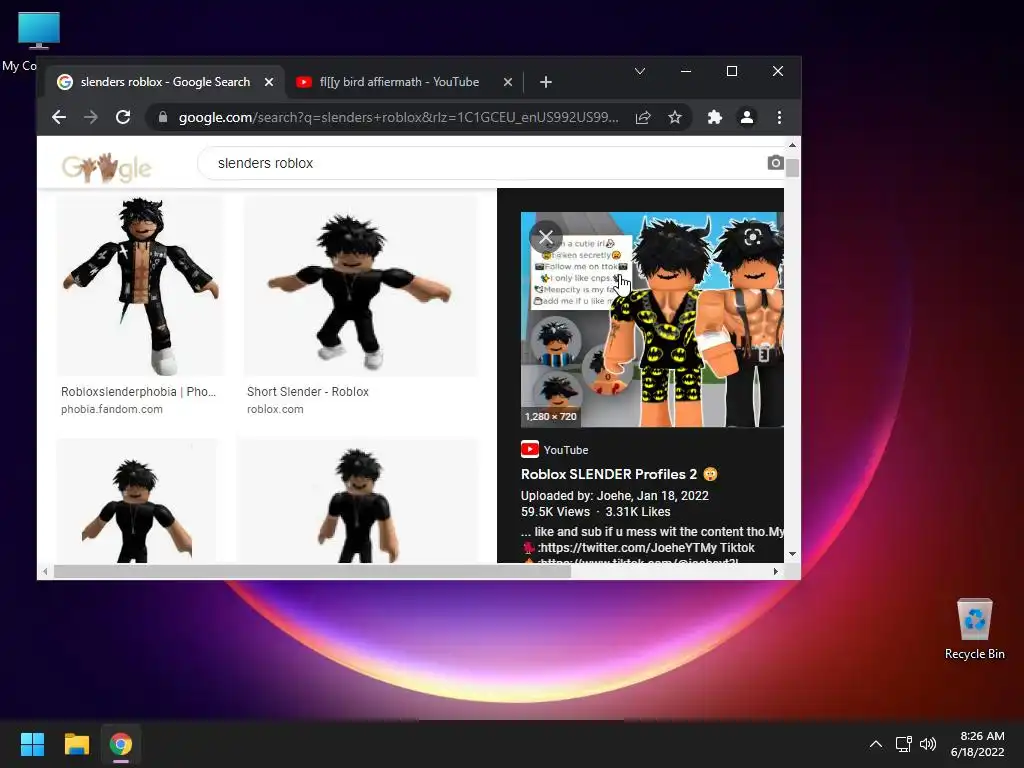Click the Uploaded by: Joehe, Jan 18, 2022 text
The height and width of the screenshot is (768, 1024).
[615, 496]
